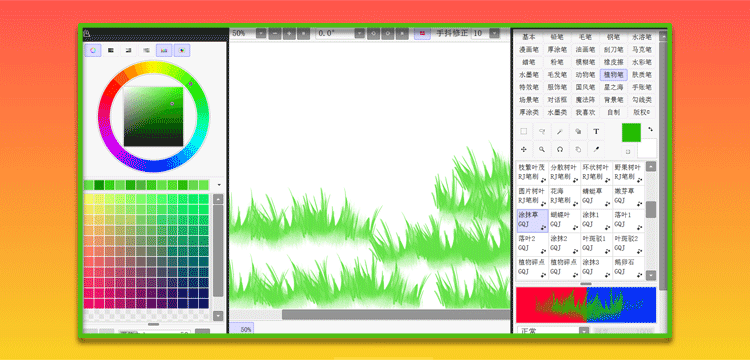
Task: Switch to the 动物笔 brush group
Action: click(x=585, y=75)
